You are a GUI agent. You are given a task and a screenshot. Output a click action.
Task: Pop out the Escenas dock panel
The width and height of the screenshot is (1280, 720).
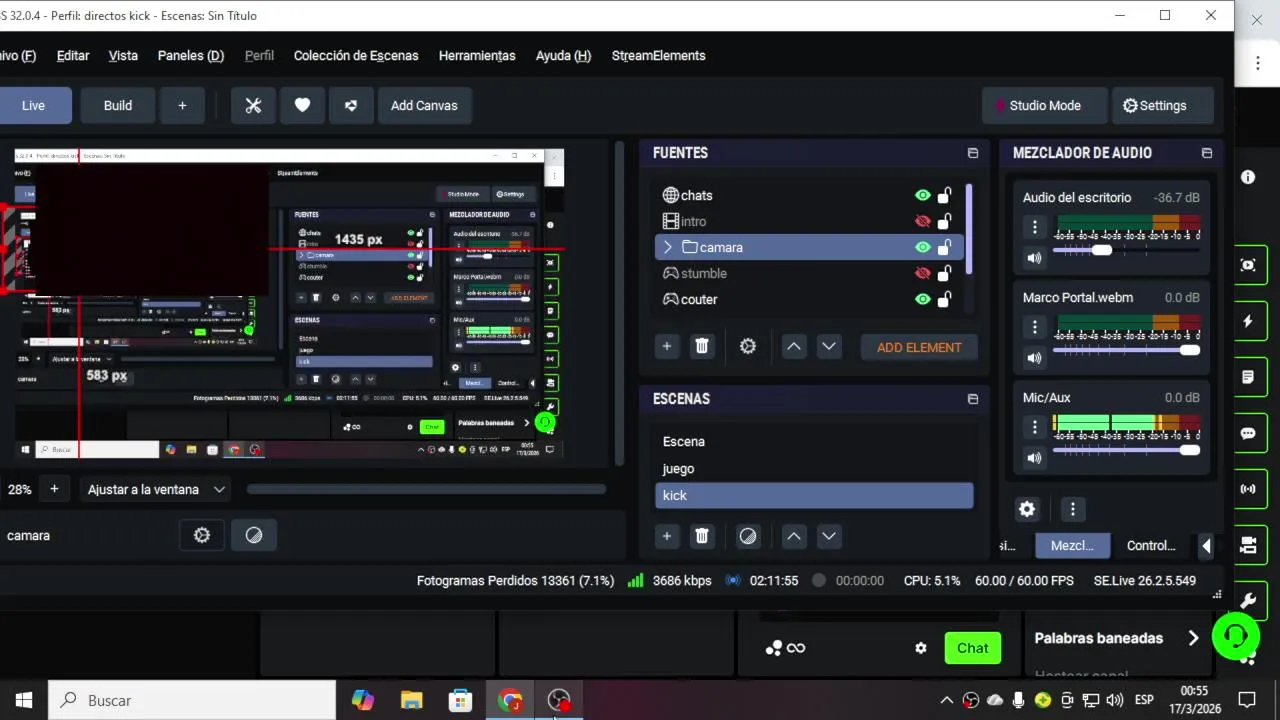(973, 399)
